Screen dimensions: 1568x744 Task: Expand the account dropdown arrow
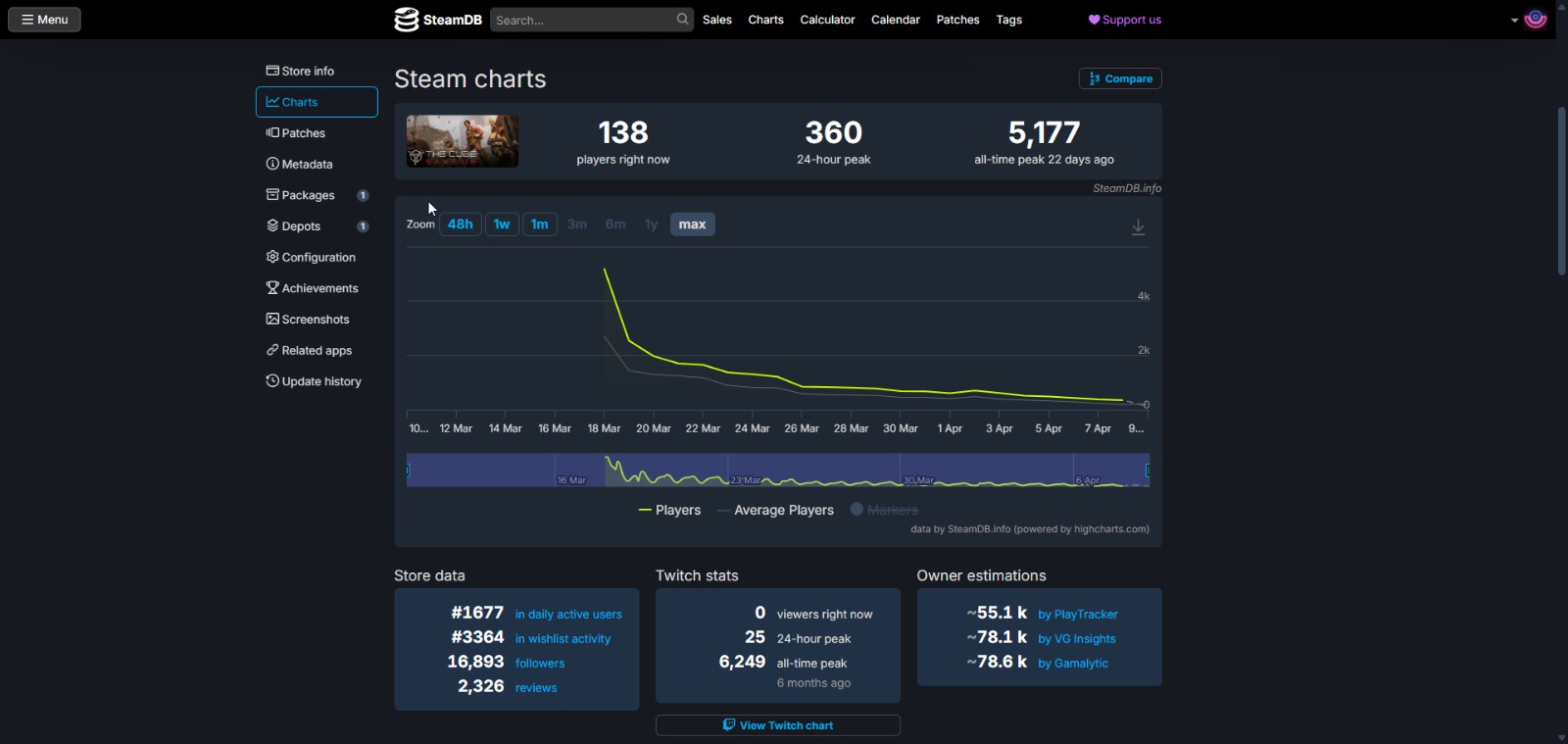pos(1514,20)
